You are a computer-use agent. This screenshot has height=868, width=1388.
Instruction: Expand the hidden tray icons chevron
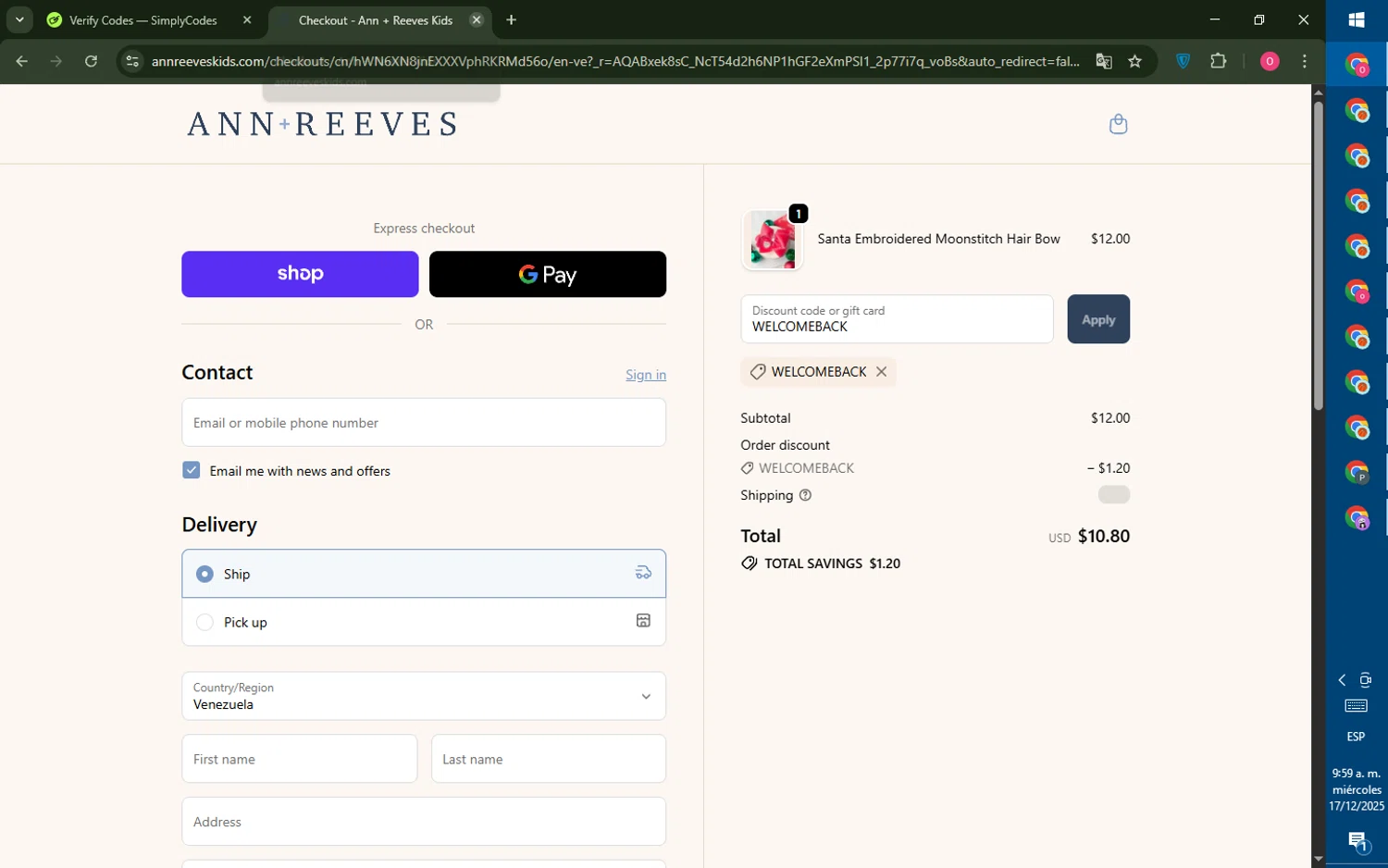[x=1342, y=680]
